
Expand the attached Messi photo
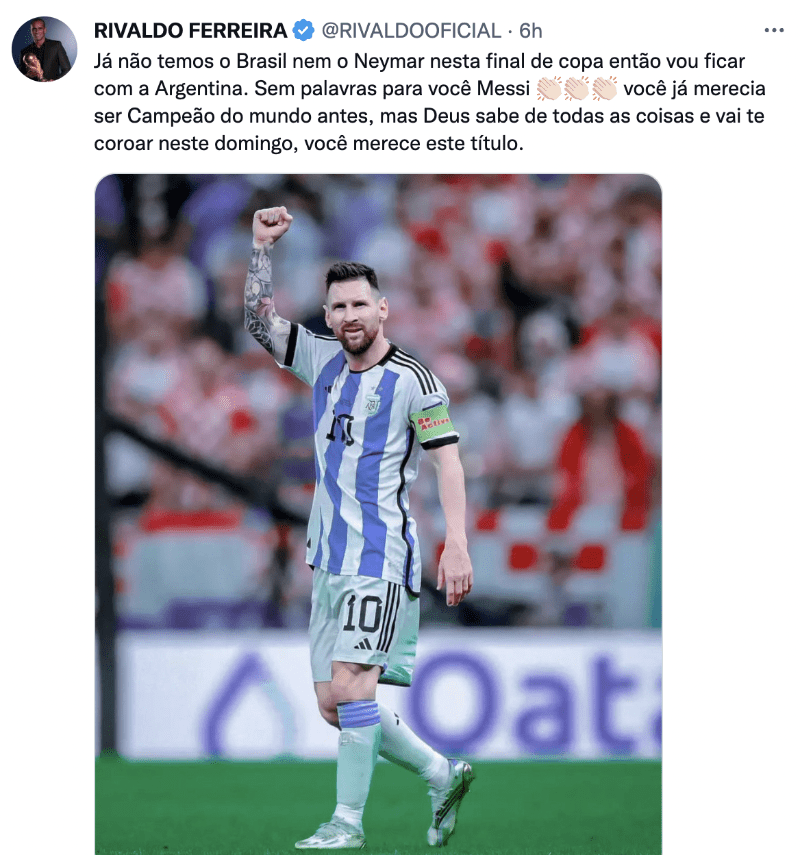[x=378, y=514]
